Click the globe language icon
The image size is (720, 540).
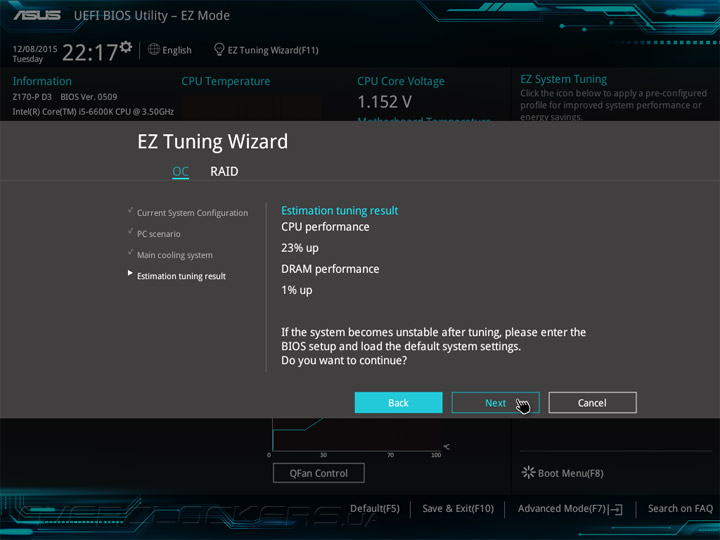pos(154,49)
